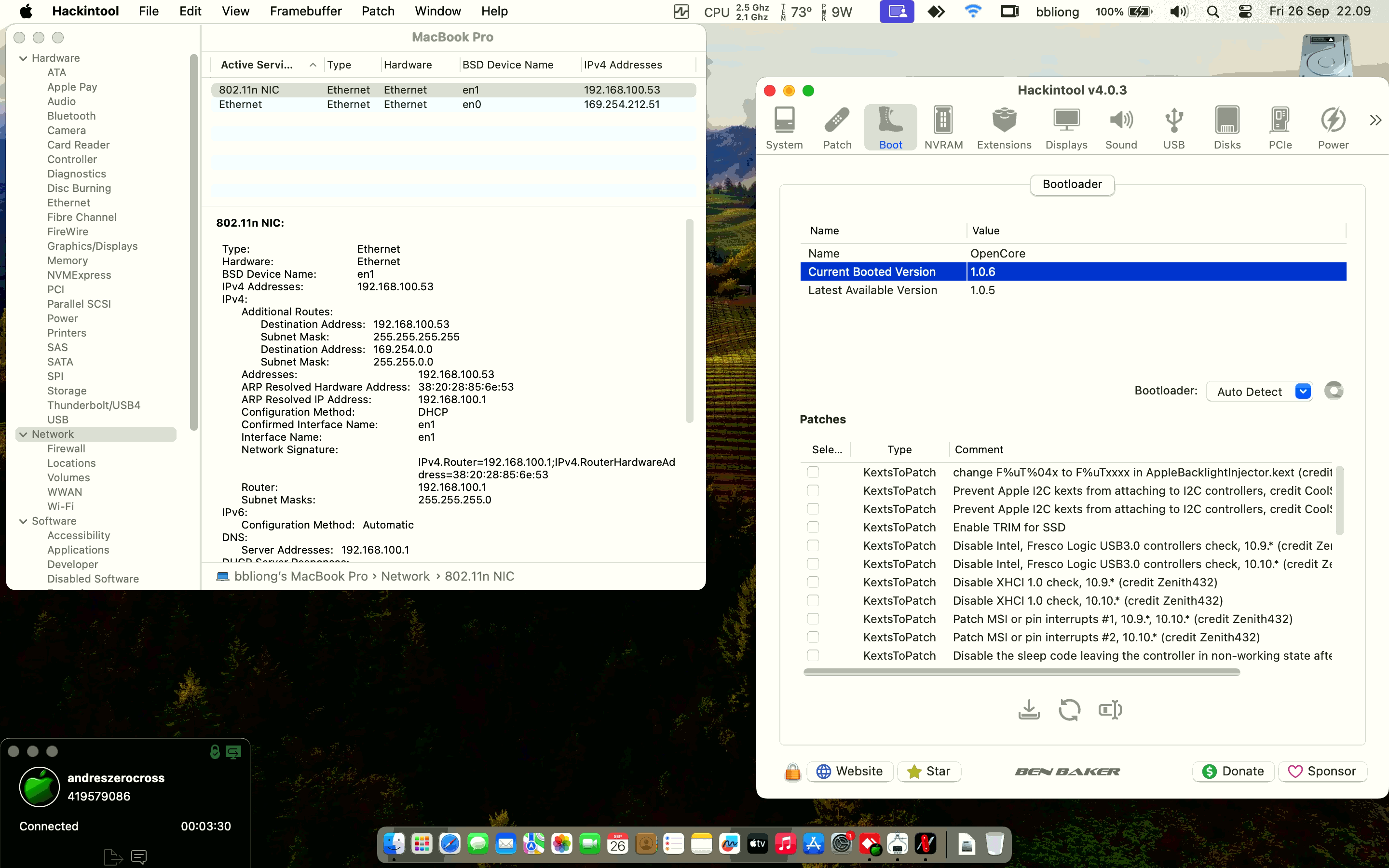Collapse the Software section in sidebar
Screen dimensions: 1389x868
[23, 521]
